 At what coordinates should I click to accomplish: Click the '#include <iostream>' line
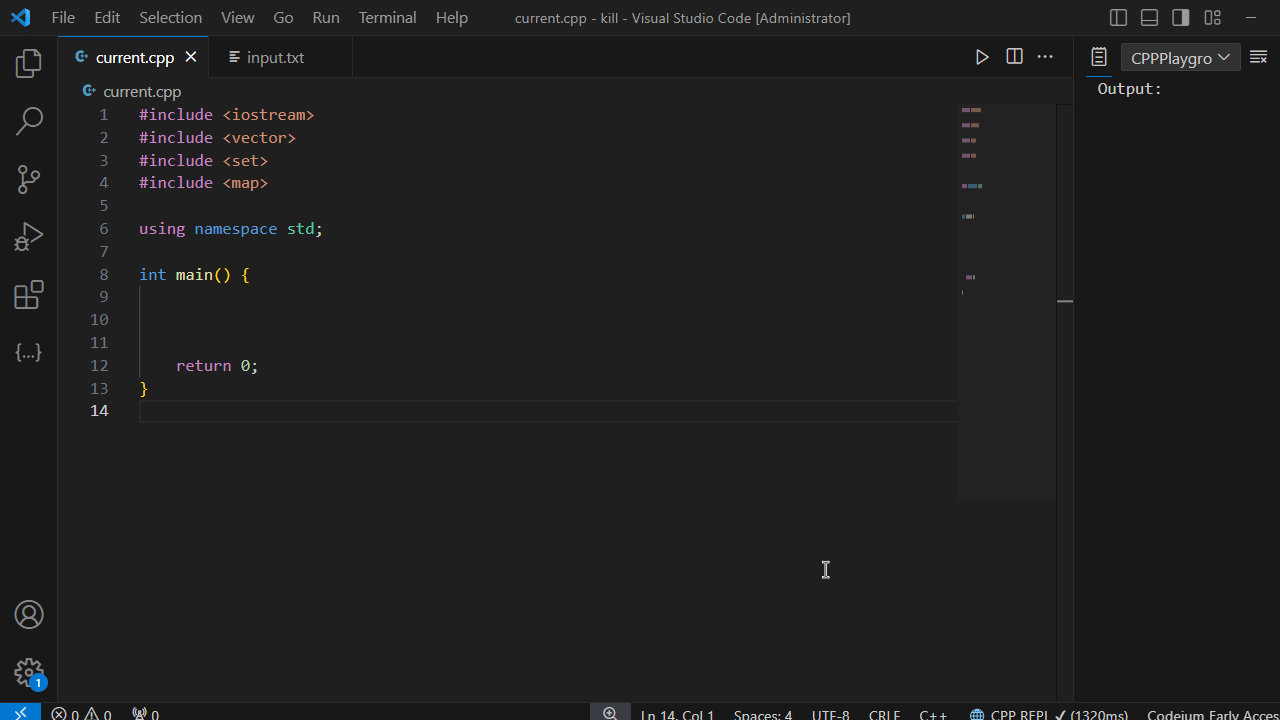pos(226,115)
